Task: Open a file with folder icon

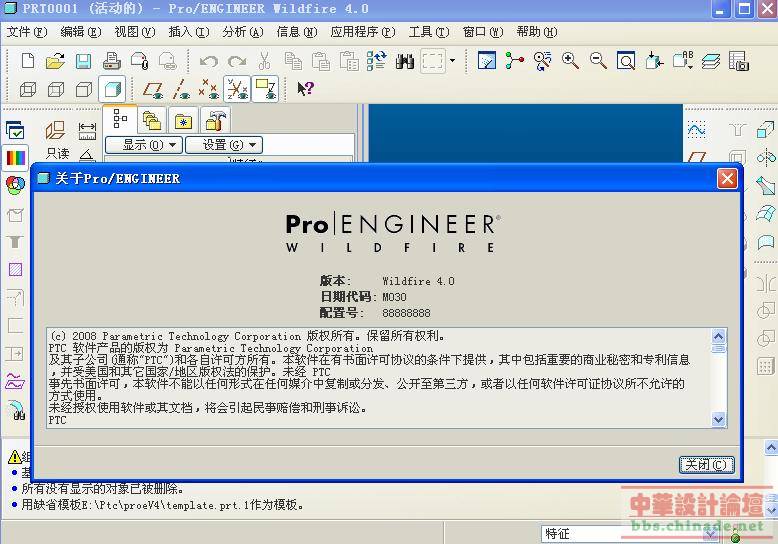Action: coord(56,61)
